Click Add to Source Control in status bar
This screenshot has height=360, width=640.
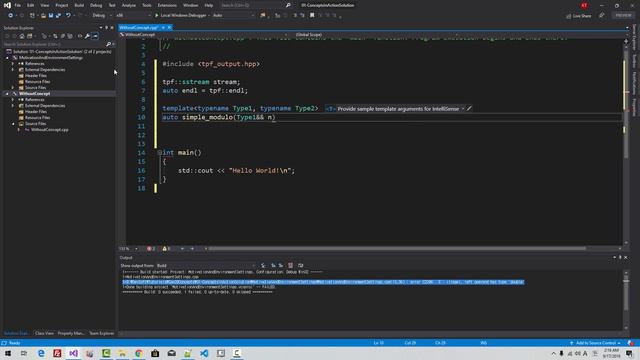[x=596, y=343]
